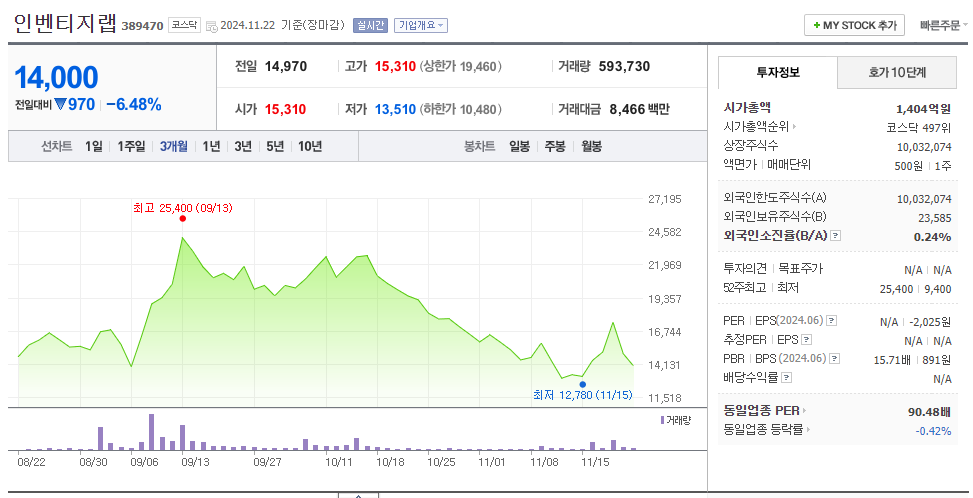Screen dimensions: 973x498
Task: Select the 10년 line chart period
Action: point(310,146)
